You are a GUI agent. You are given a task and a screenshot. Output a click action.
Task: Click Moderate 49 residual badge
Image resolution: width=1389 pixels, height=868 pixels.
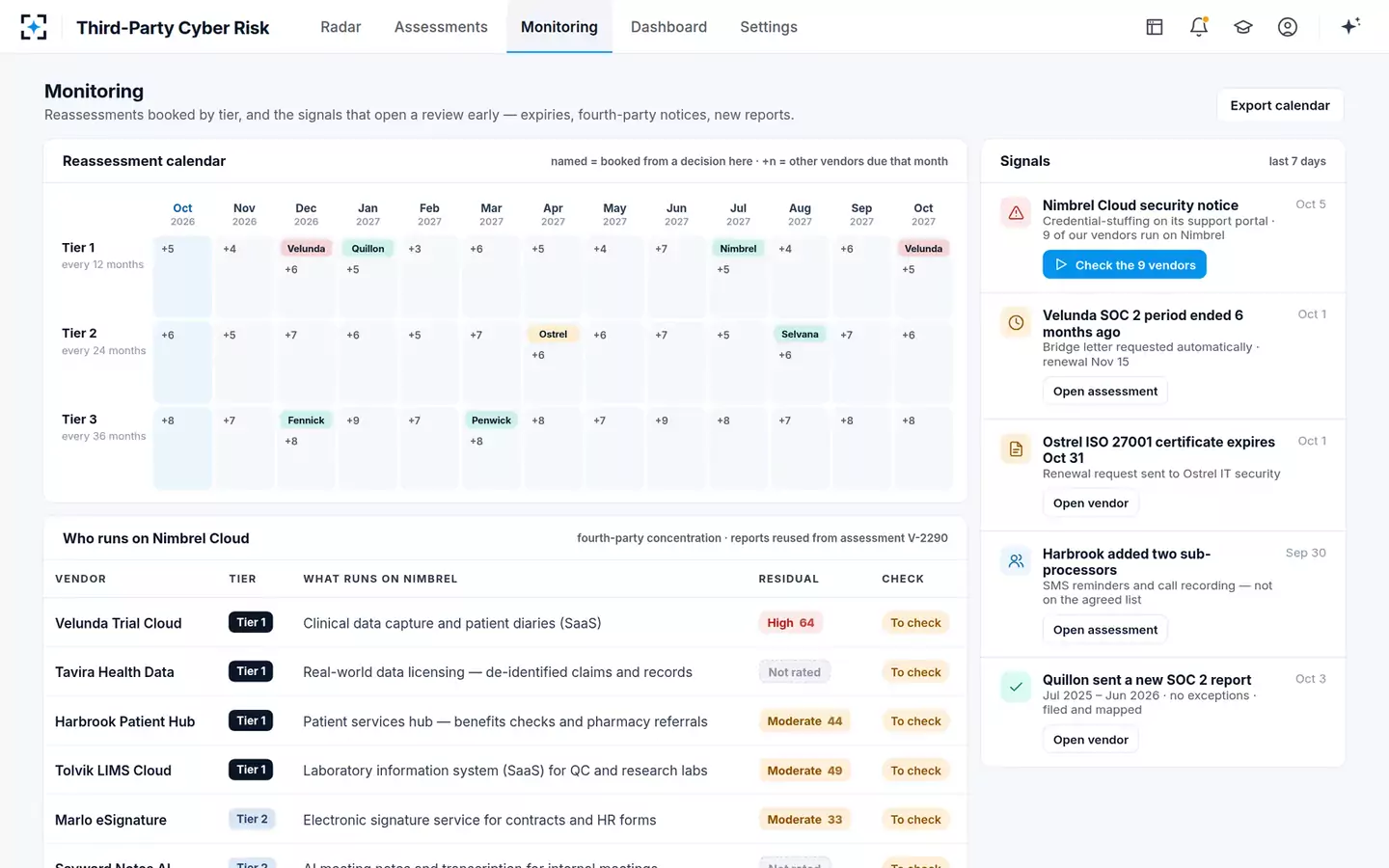tap(804, 771)
